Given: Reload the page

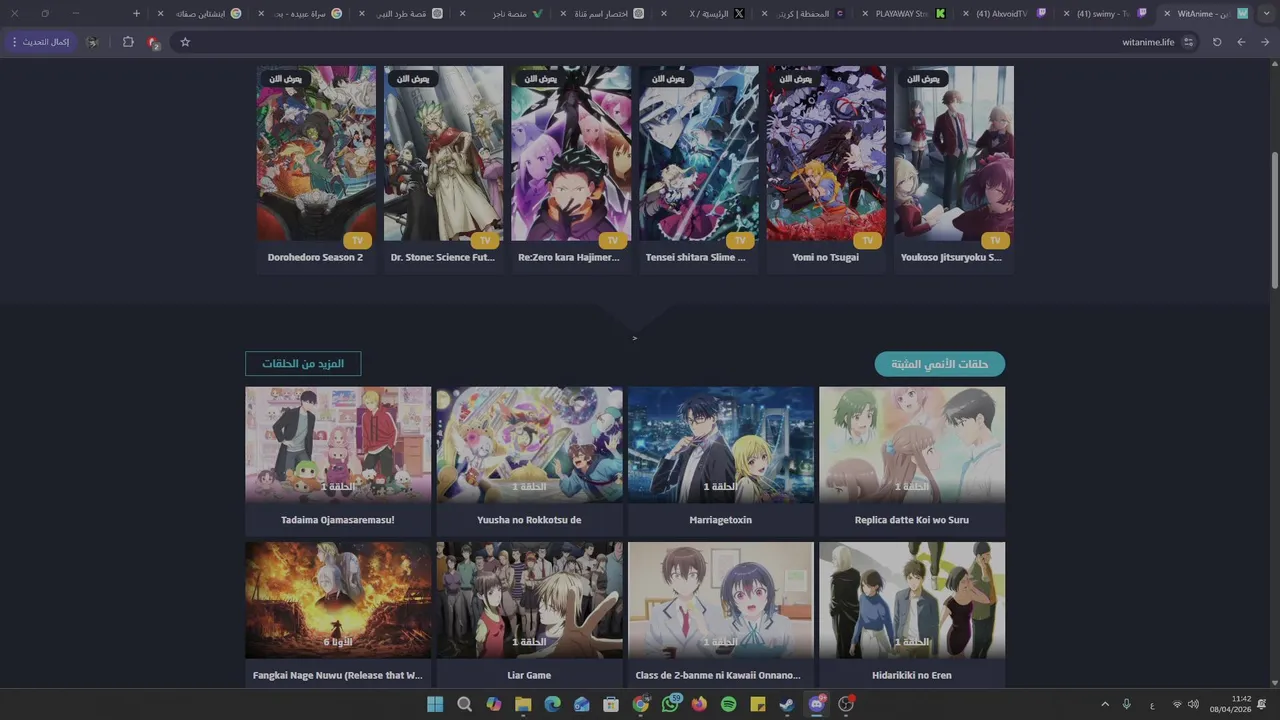Looking at the screenshot, I should click(1217, 42).
